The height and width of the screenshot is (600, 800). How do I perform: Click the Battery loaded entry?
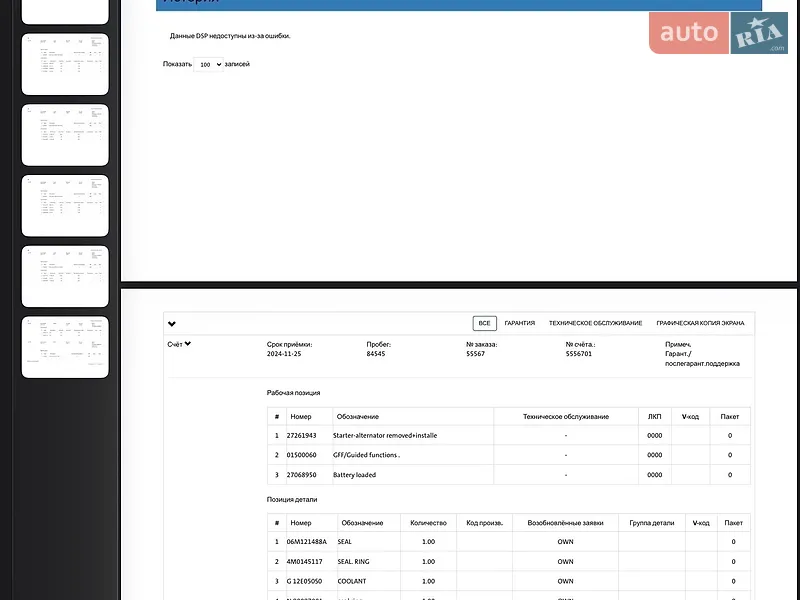tap(354, 474)
